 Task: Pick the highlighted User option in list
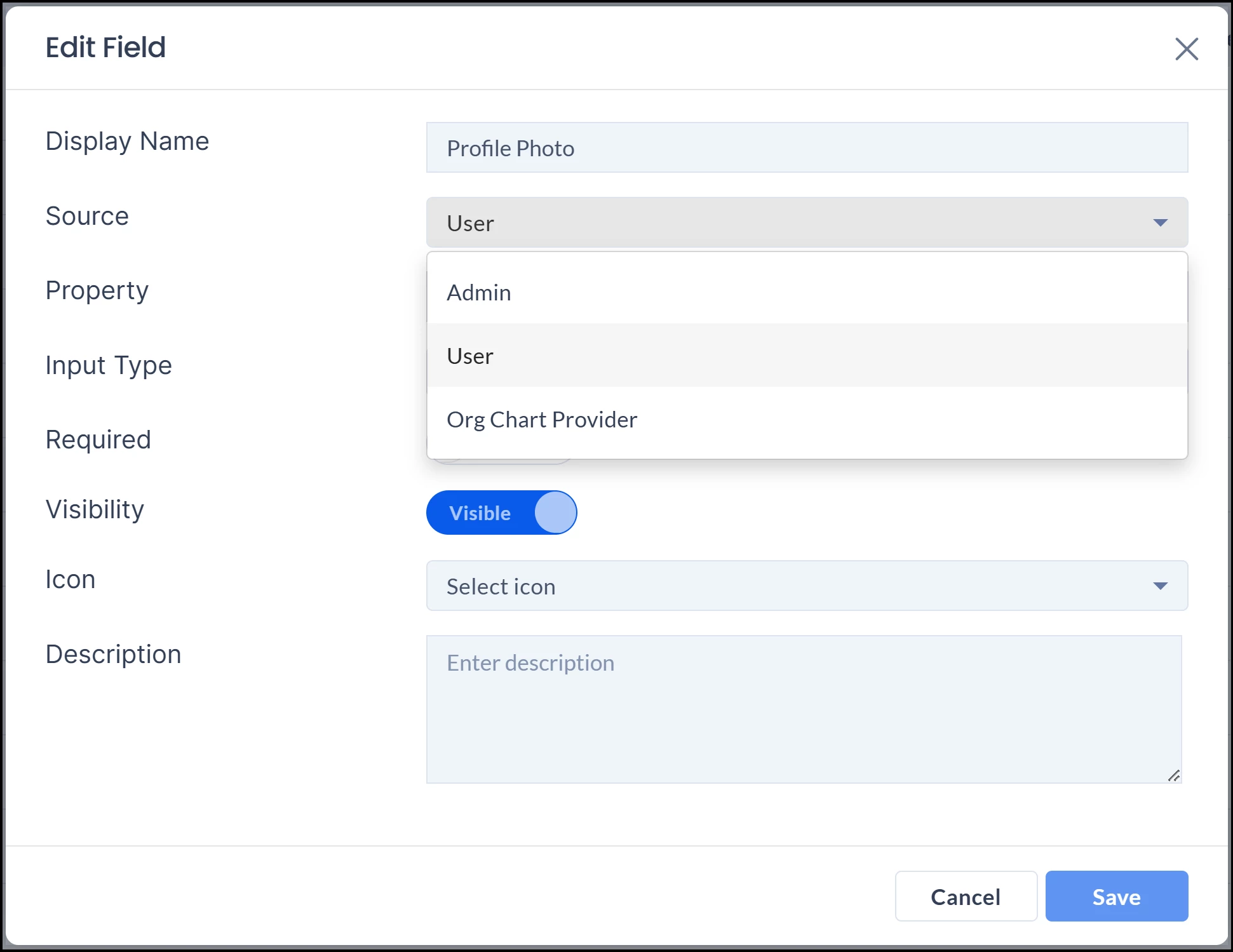471,356
